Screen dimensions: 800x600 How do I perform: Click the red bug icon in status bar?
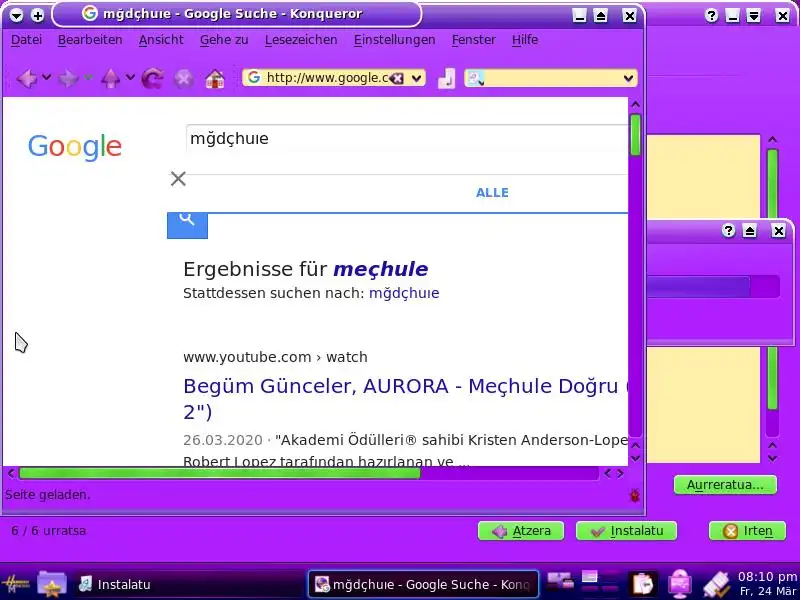(635, 495)
